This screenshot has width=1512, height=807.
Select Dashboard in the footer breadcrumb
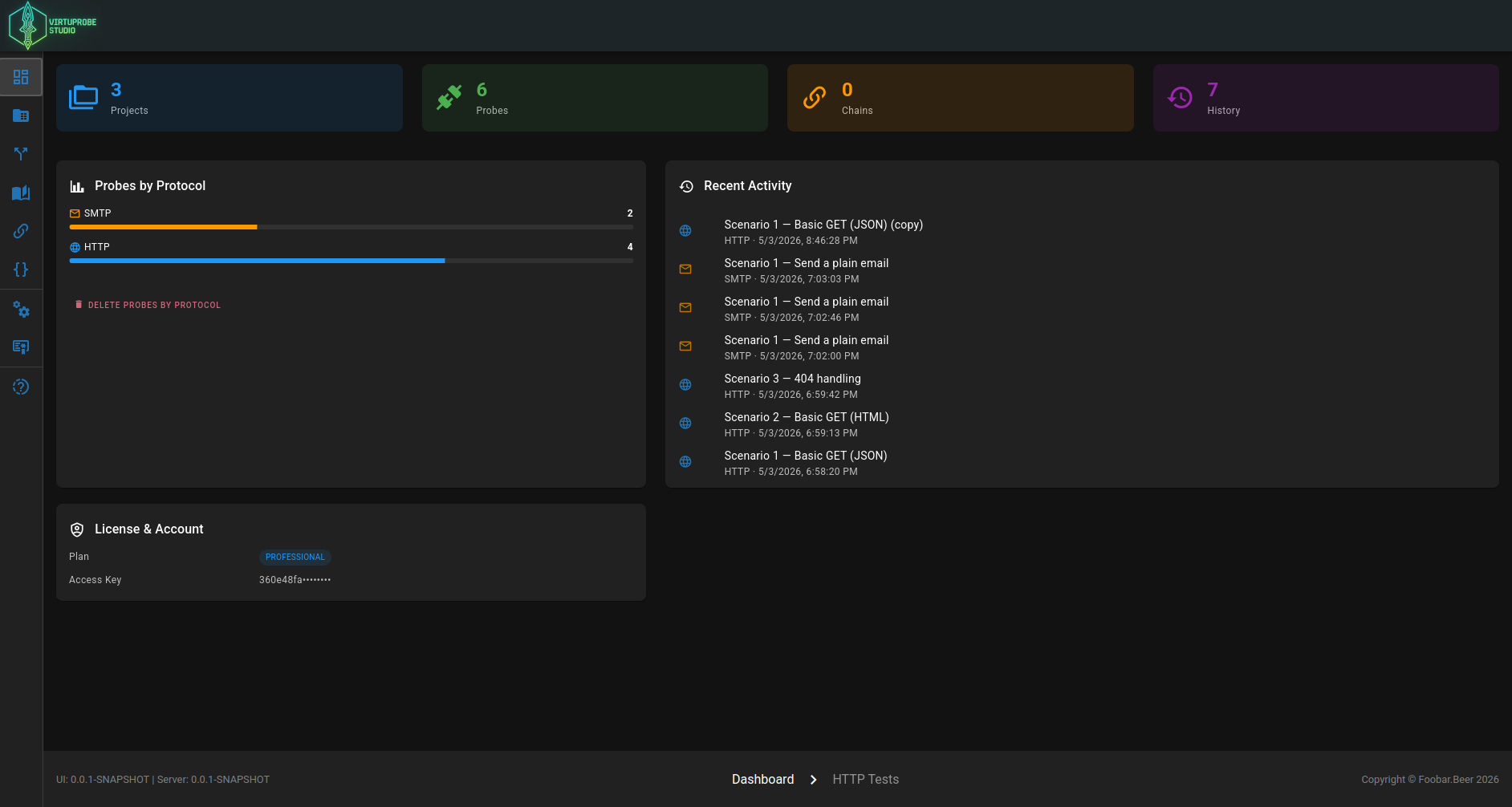(x=762, y=780)
